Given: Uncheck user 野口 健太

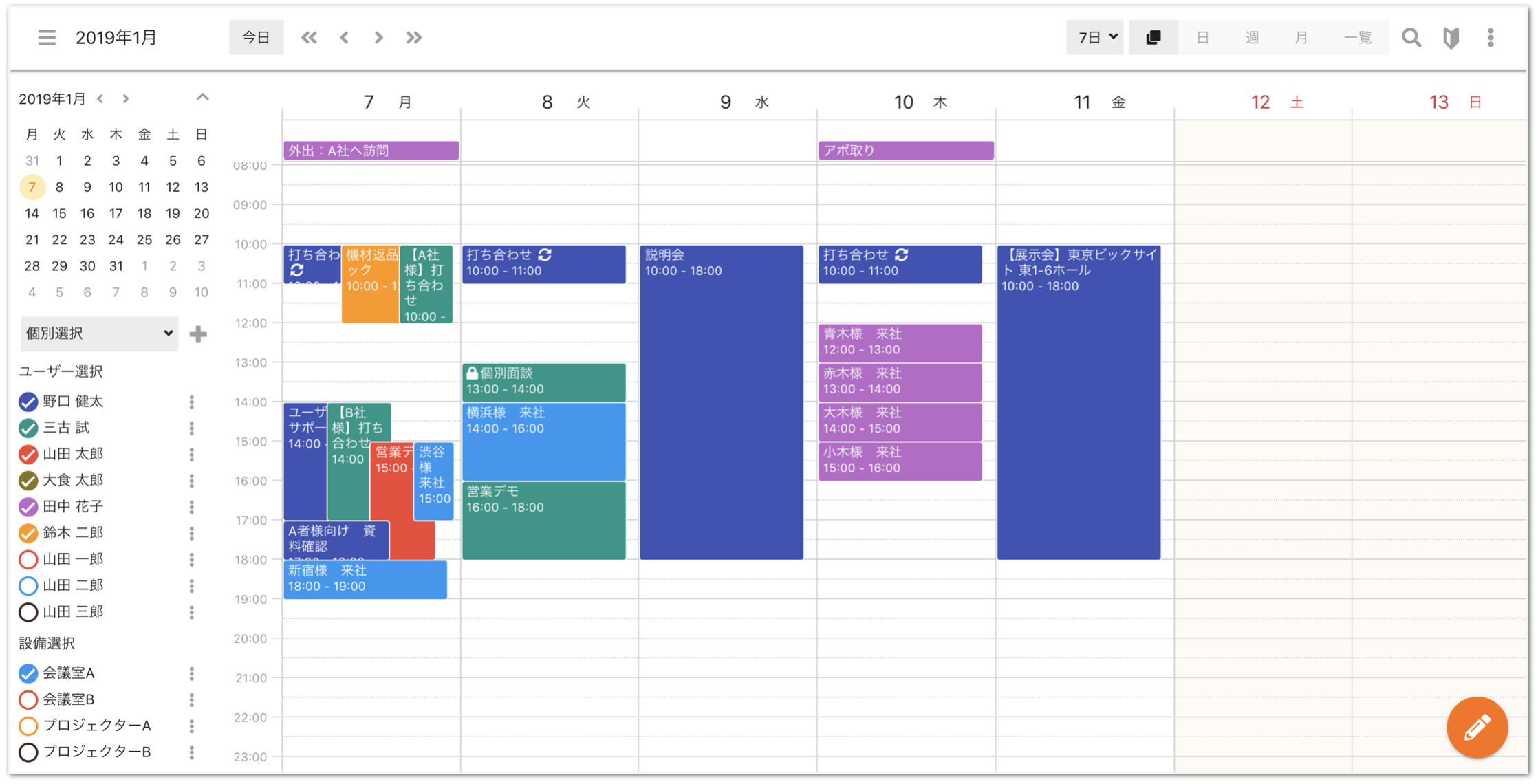Looking at the screenshot, I should 28,402.
